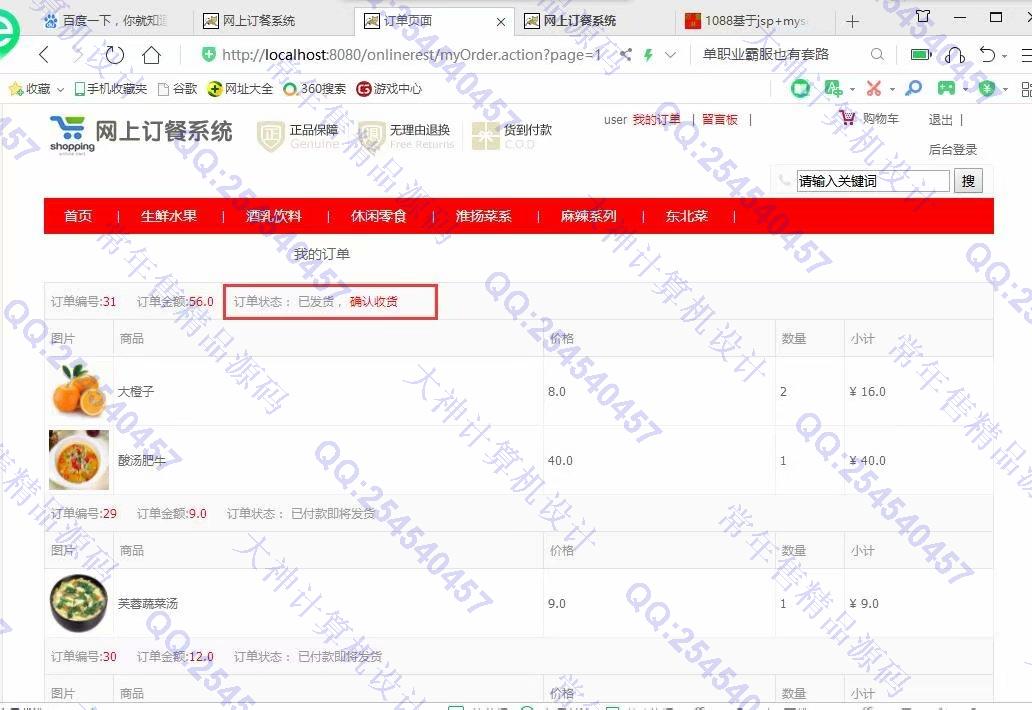
Task: Focus the 请输入关键词 search field
Action: point(873,181)
